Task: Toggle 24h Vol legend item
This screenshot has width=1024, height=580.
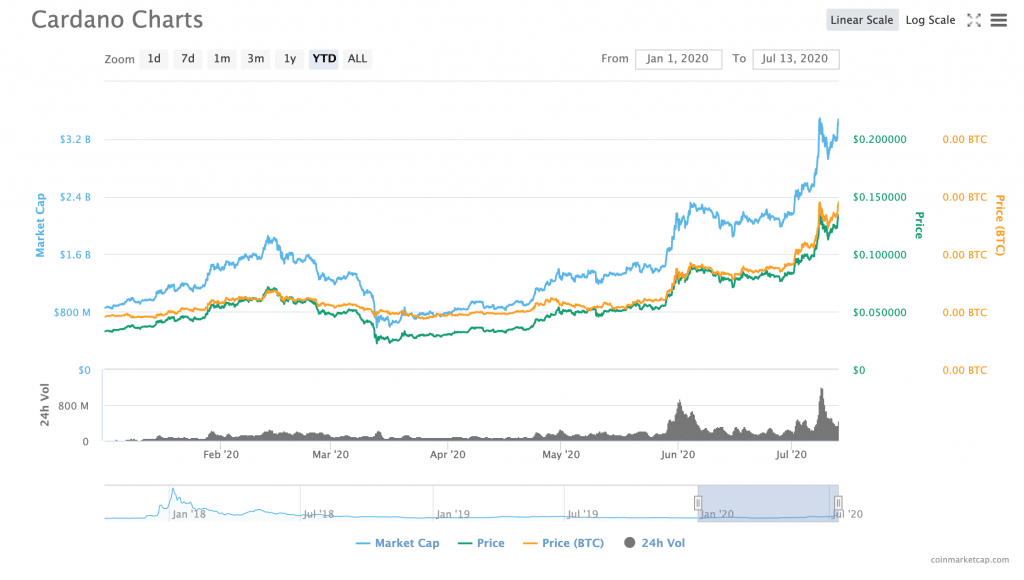Action: [x=654, y=543]
